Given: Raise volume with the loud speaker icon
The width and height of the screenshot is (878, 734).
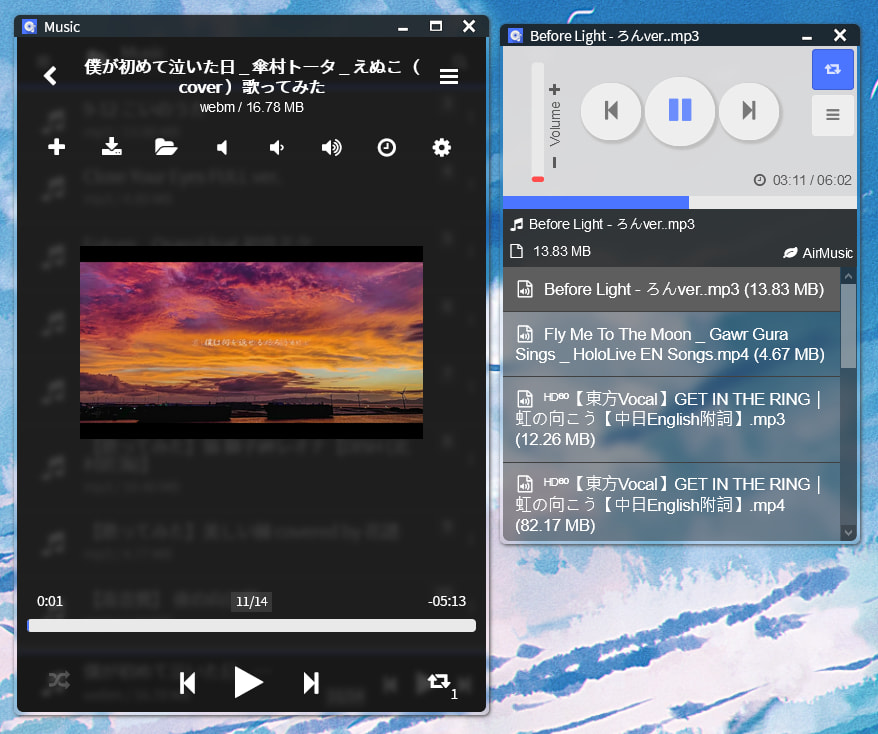Looking at the screenshot, I should coord(331,148).
